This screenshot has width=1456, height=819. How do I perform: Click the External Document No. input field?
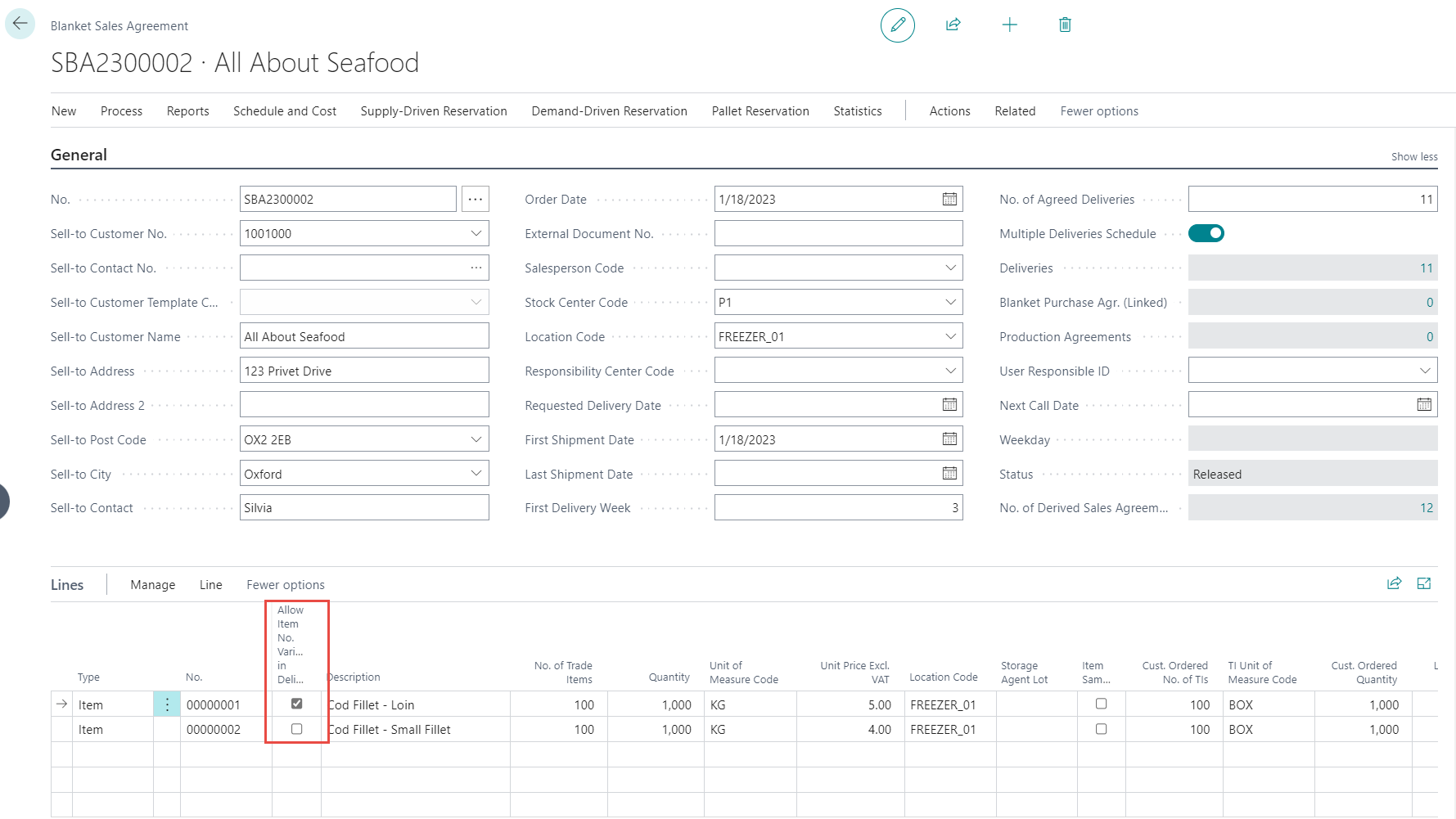[837, 234]
